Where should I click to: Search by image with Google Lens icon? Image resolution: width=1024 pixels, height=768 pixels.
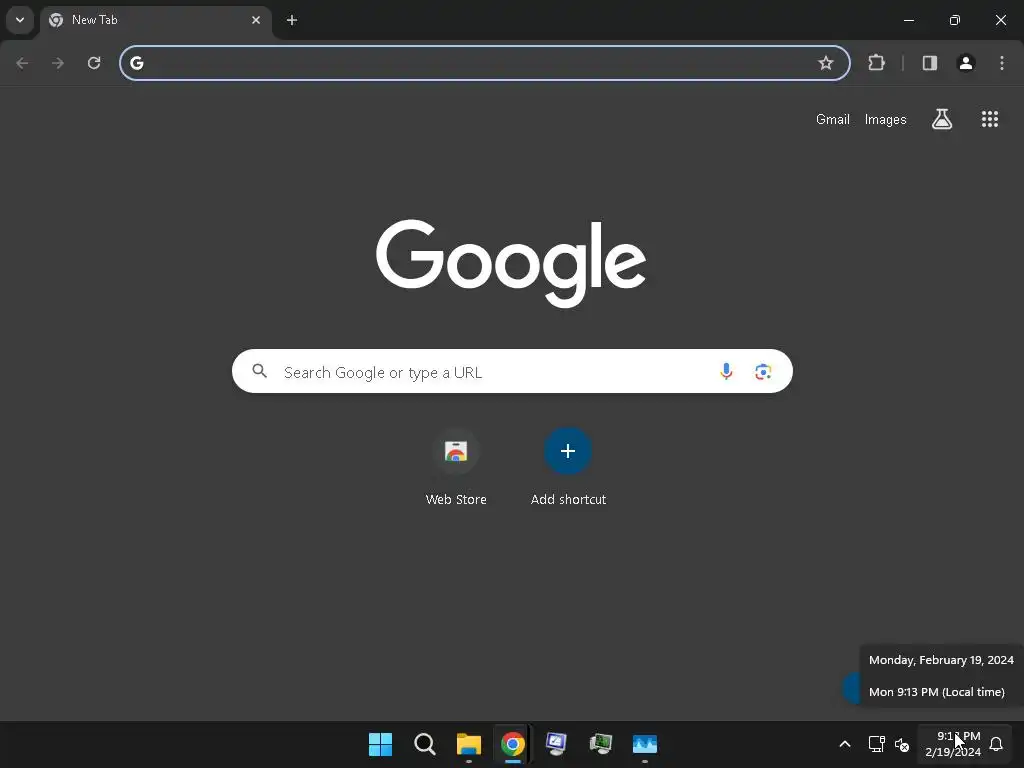tap(763, 372)
